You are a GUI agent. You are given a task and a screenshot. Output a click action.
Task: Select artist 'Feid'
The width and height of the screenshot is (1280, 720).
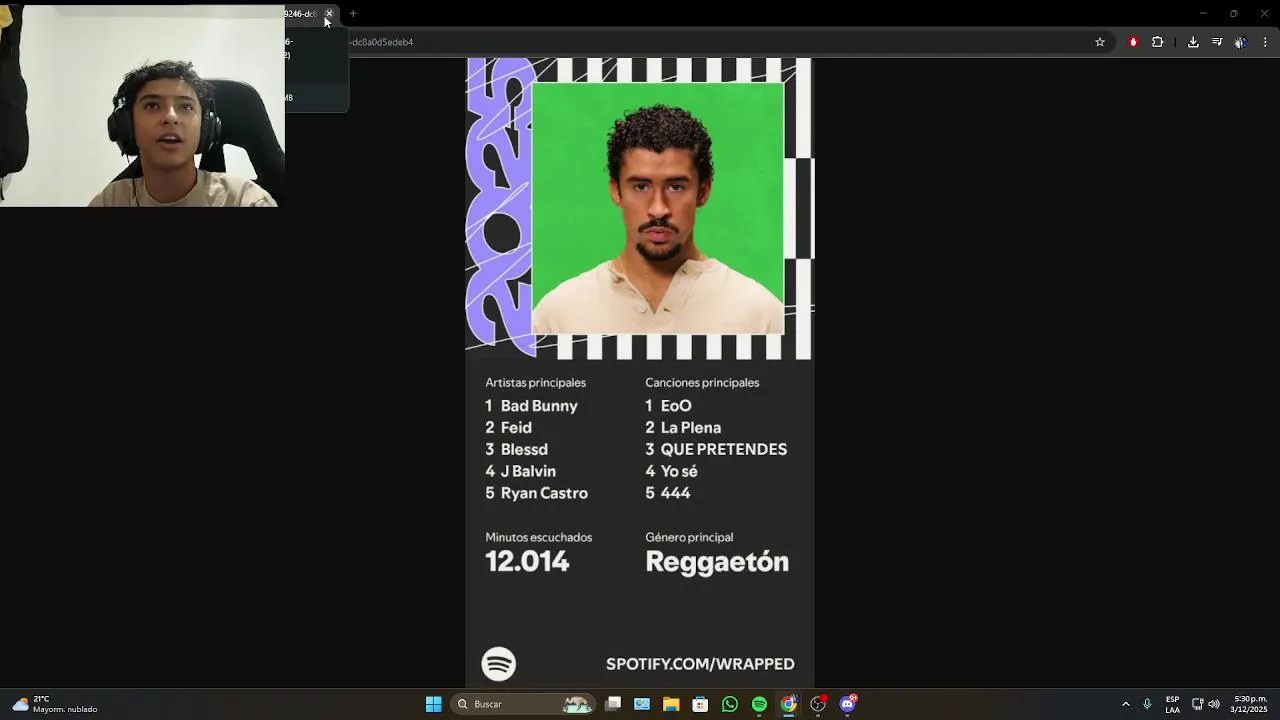coord(516,428)
